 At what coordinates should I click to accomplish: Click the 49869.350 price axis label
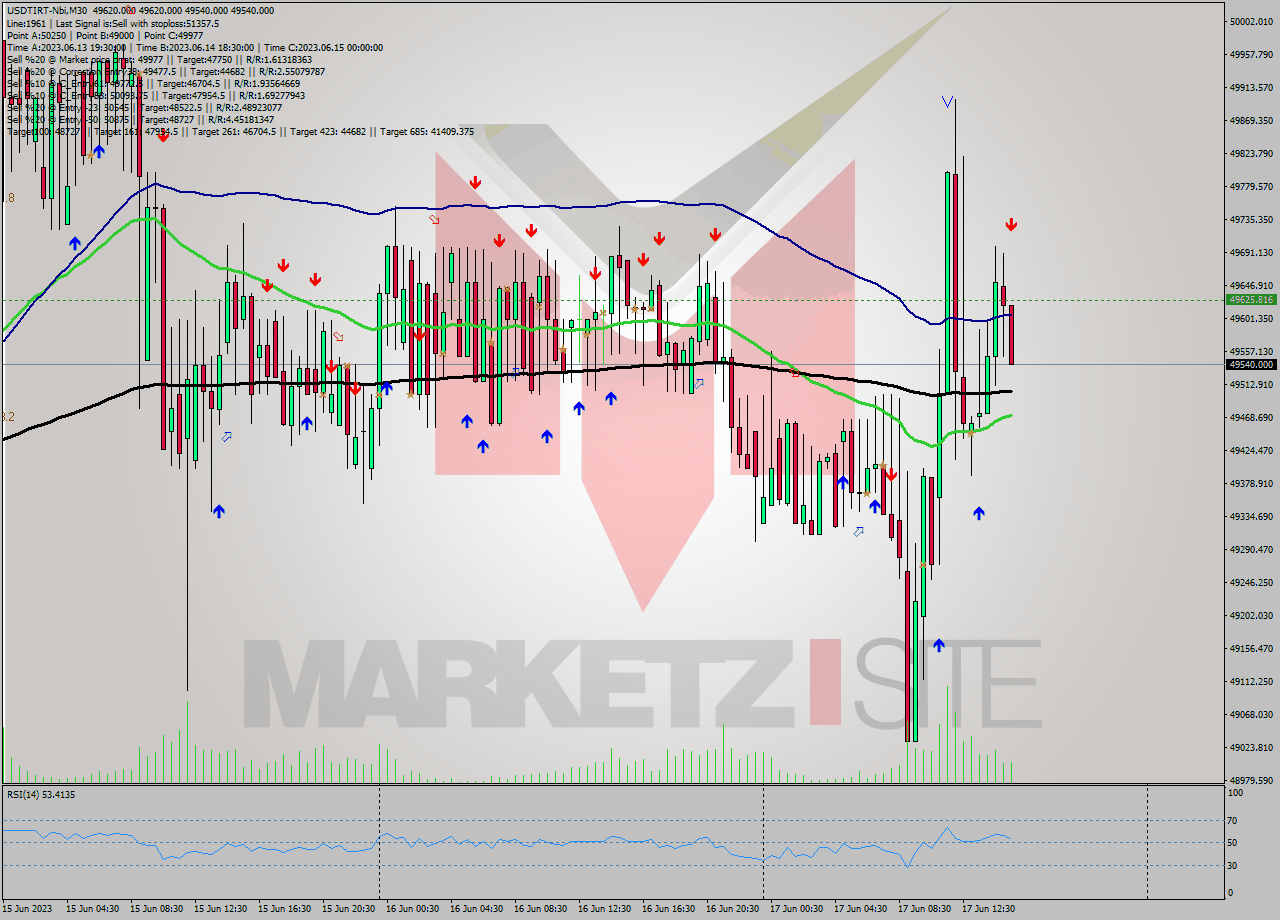tap(1253, 120)
